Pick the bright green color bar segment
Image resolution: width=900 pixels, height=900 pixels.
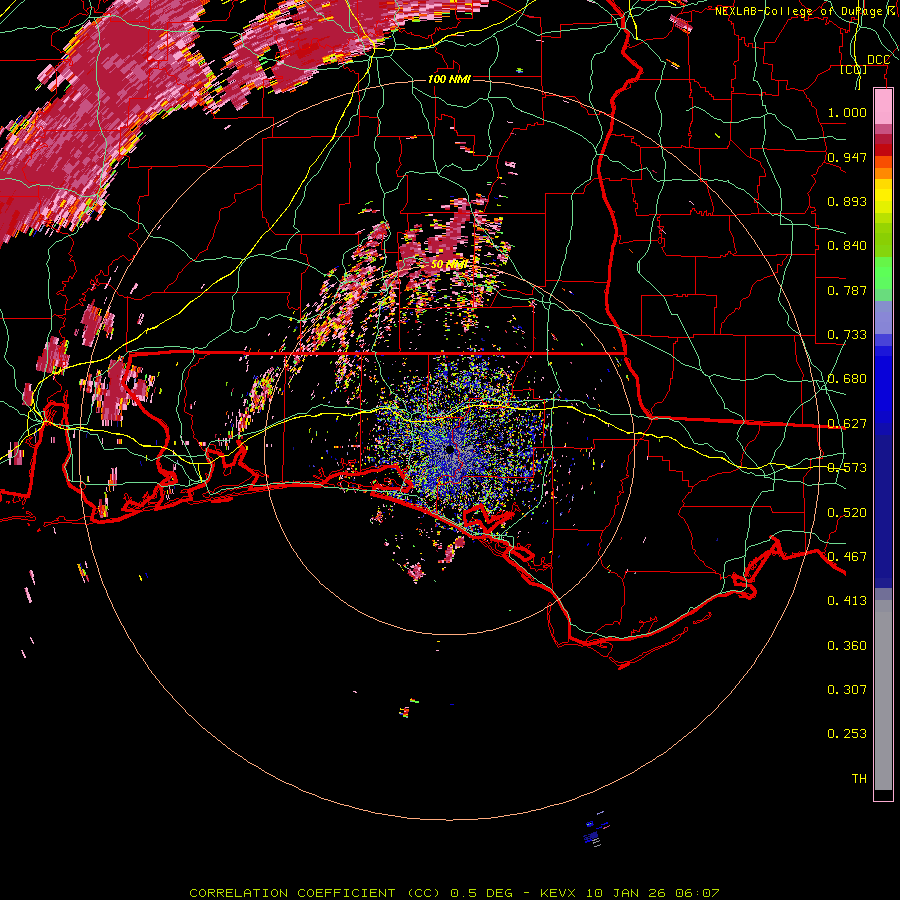(883, 273)
